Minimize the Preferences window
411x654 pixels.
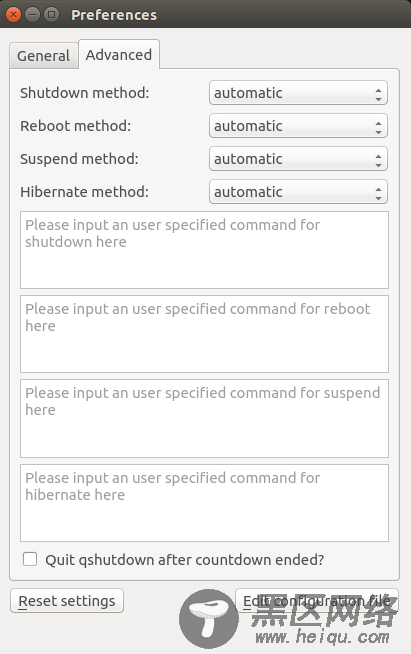pos(33,15)
